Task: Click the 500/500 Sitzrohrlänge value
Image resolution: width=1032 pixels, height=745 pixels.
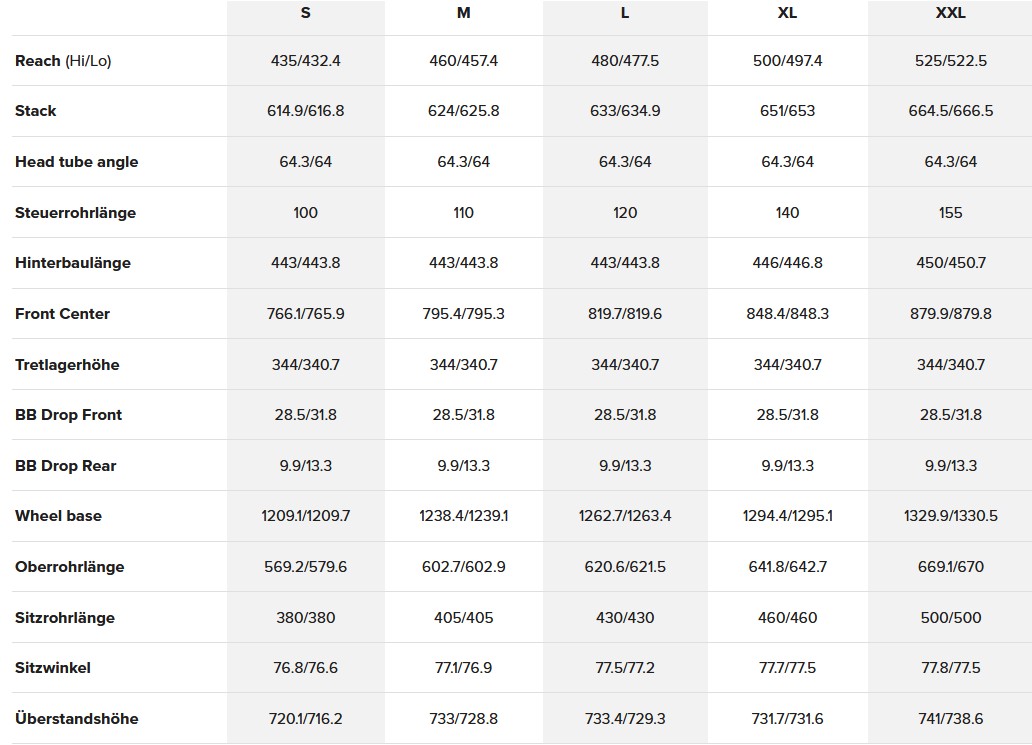Action: click(950, 618)
